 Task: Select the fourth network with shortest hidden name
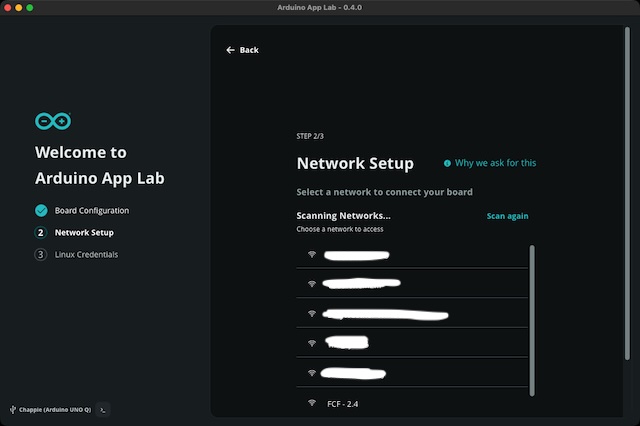click(x=347, y=343)
